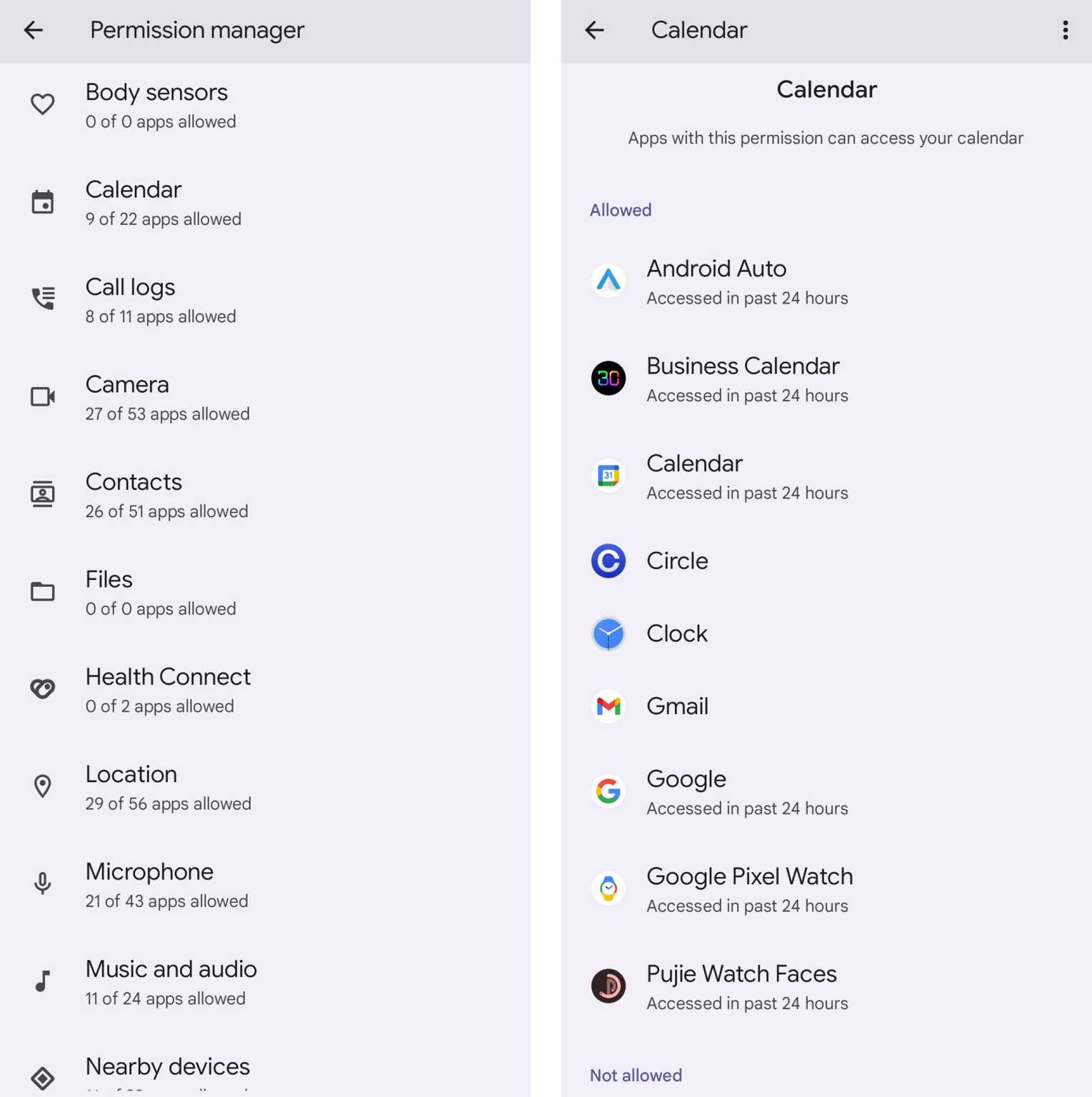Go back from Permission manager screen

click(x=34, y=30)
